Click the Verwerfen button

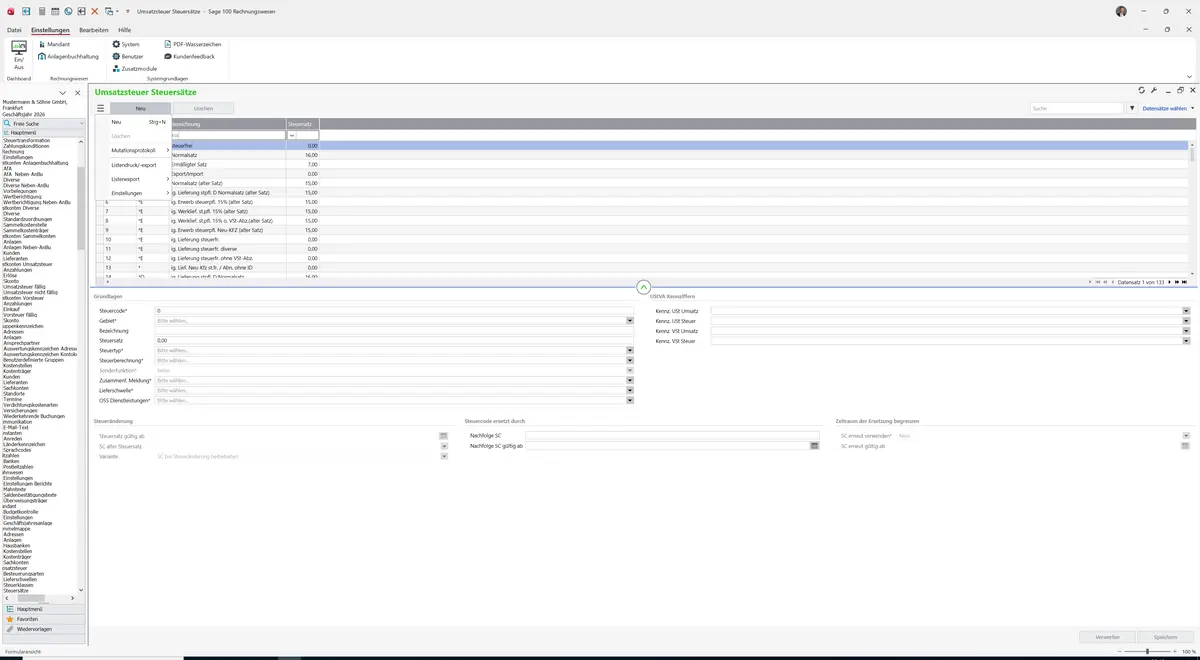pyautogui.click(x=1107, y=637)
